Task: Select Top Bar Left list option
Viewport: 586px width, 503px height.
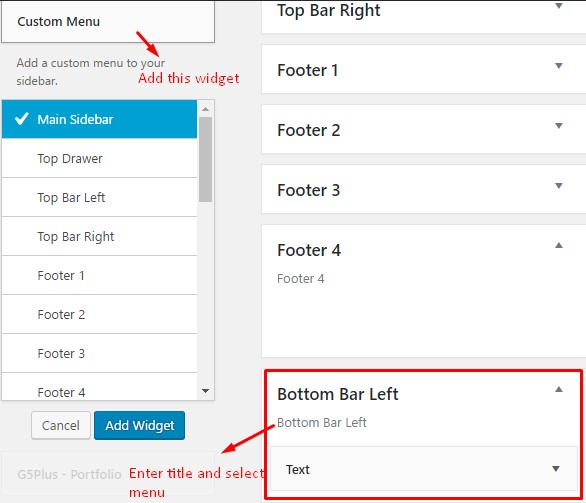Action: (x=99, y=197)
